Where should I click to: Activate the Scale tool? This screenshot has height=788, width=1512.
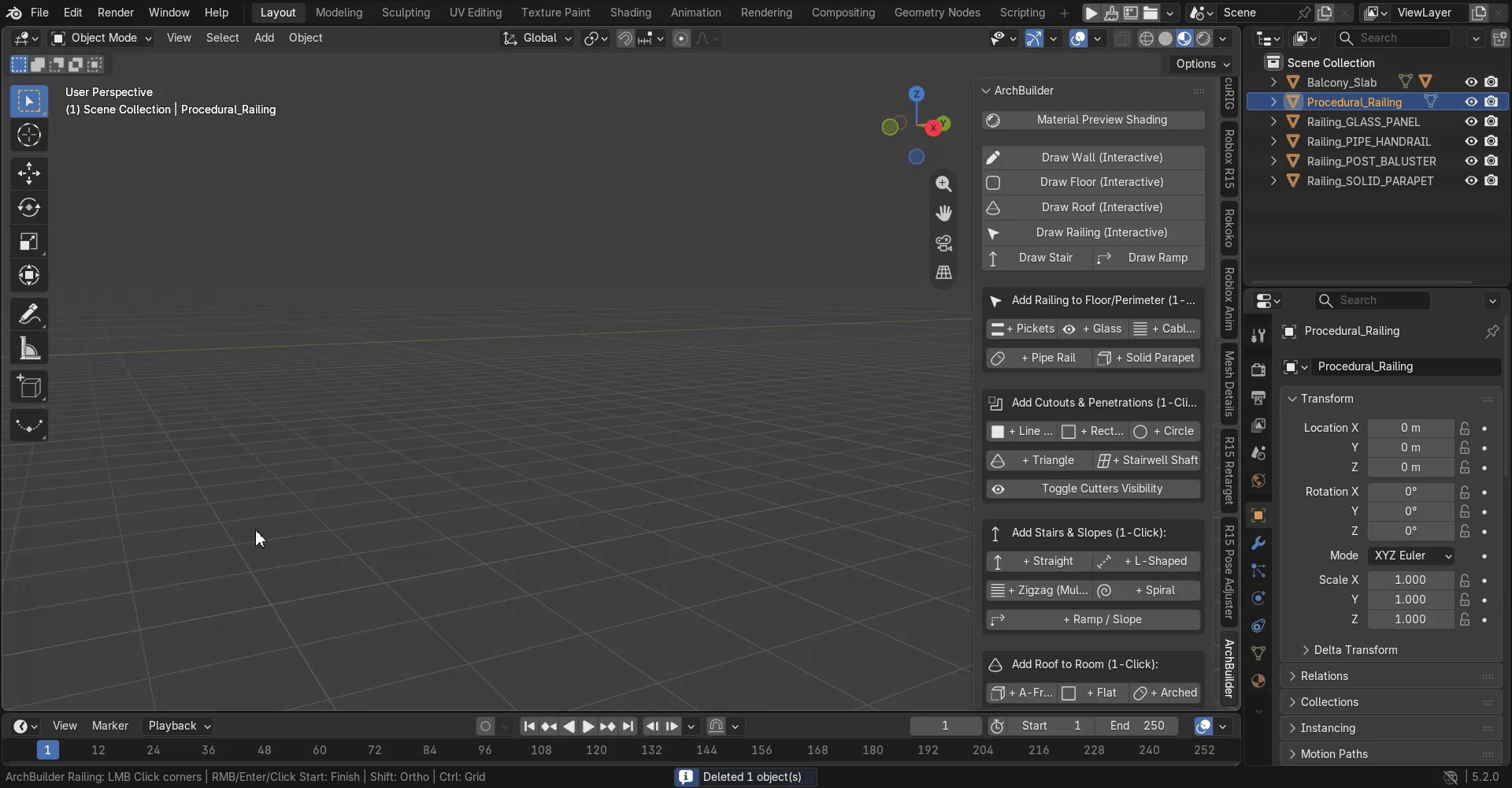29,242
